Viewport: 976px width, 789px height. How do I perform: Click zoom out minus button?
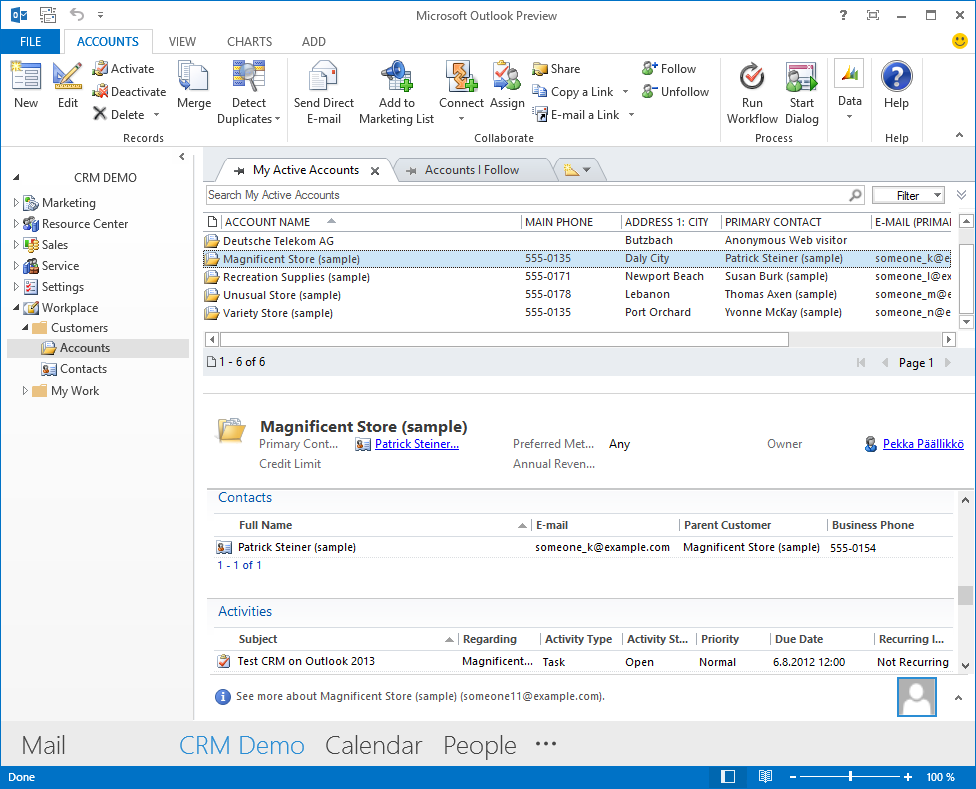tap(793, 777)
